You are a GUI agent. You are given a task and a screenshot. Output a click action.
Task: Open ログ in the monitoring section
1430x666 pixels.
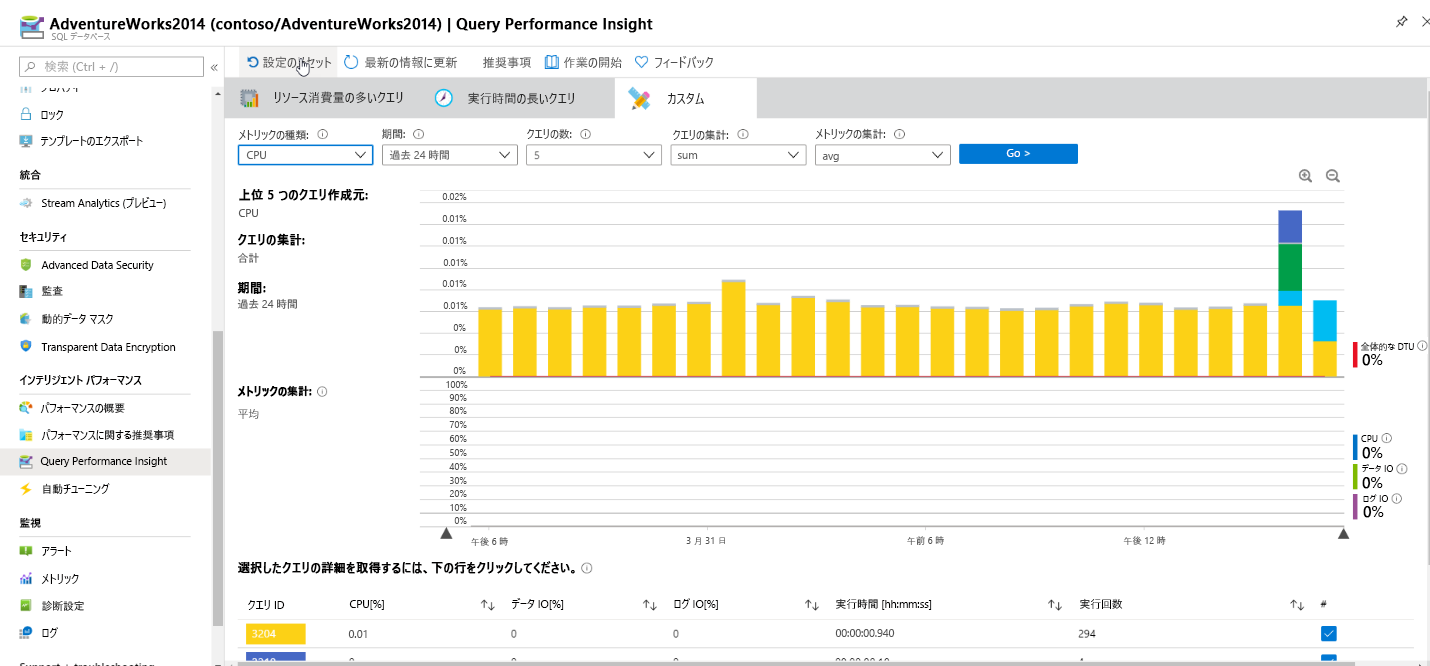coord(49,633)
